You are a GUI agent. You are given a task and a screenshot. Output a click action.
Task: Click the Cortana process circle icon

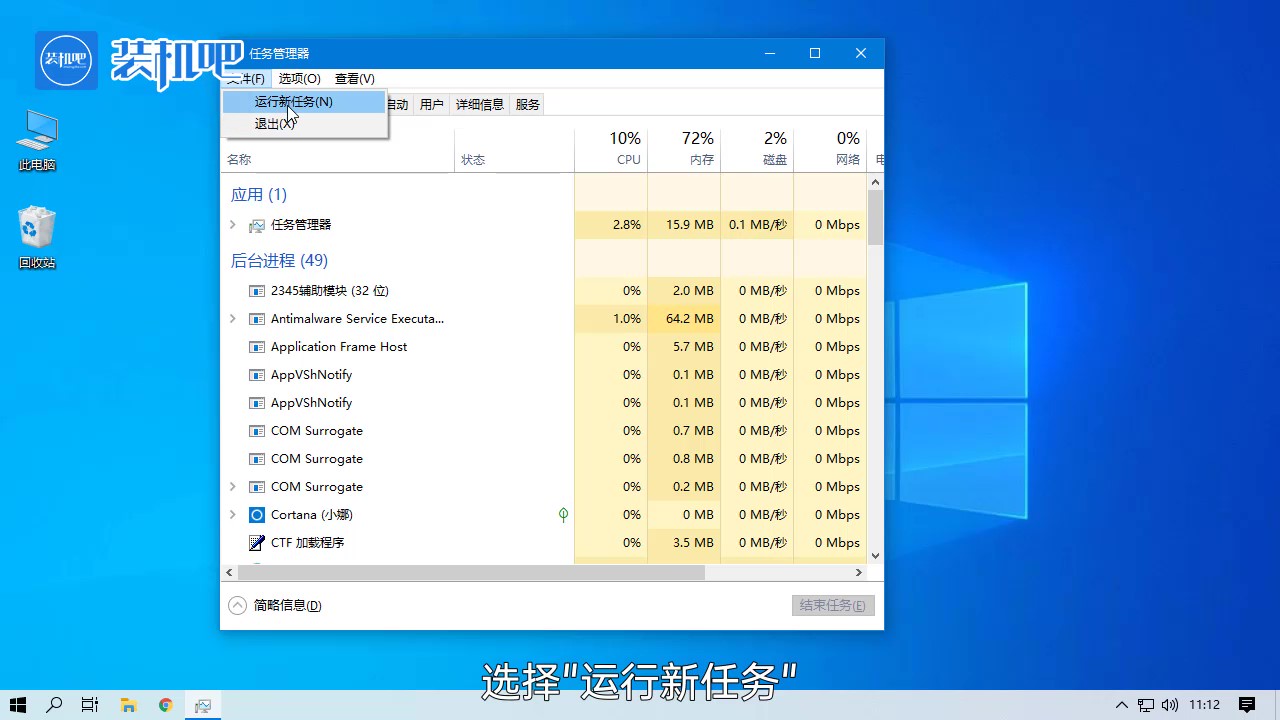(257, 515)
